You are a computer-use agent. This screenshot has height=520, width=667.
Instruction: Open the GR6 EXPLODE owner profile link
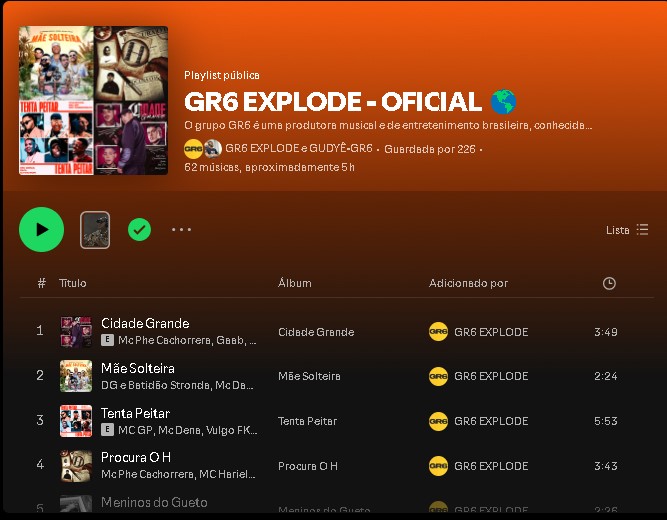[262, 149]
